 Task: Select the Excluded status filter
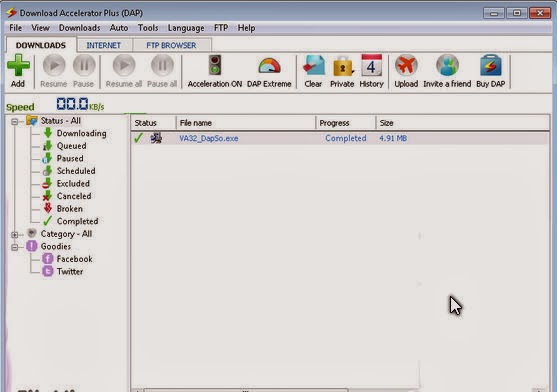tap(73, 184)
